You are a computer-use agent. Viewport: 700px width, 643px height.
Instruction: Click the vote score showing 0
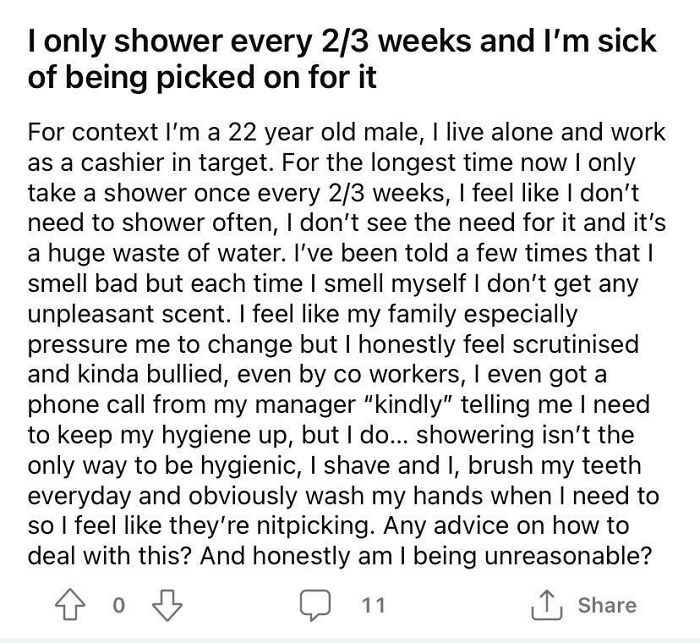coord(119,605)
